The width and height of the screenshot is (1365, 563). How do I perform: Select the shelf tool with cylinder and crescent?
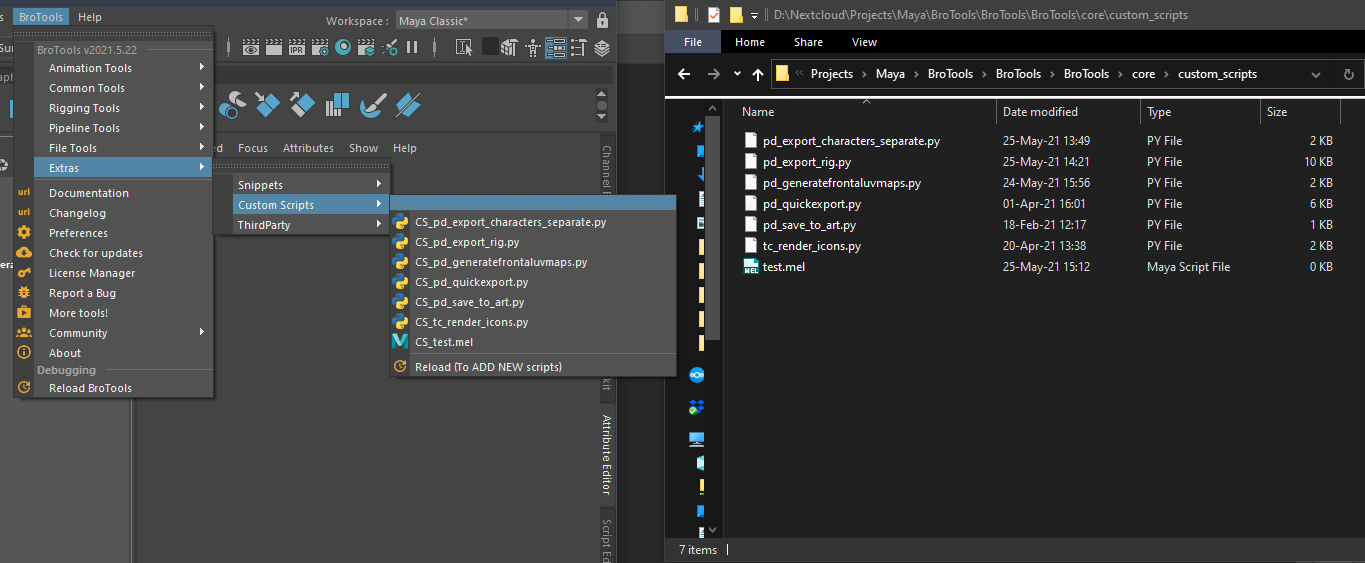233,104
